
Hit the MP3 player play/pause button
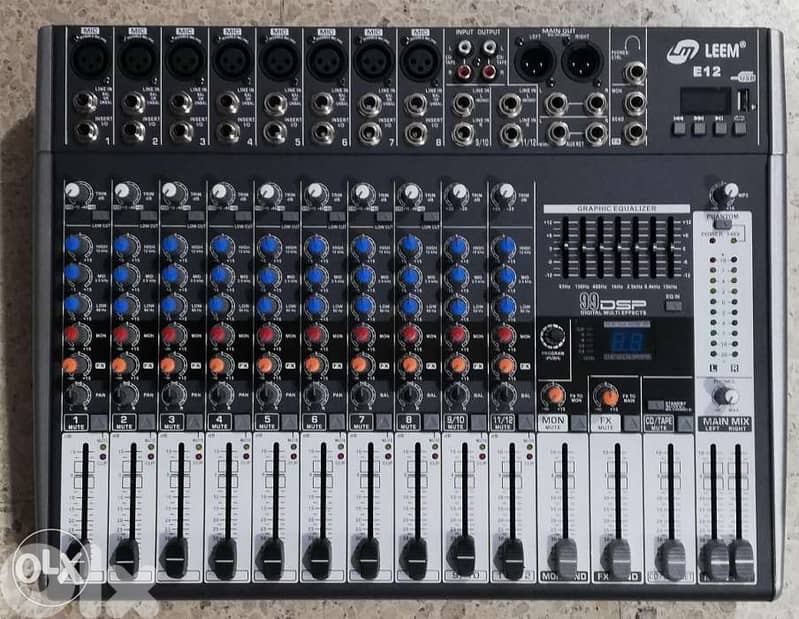(719, 127)
